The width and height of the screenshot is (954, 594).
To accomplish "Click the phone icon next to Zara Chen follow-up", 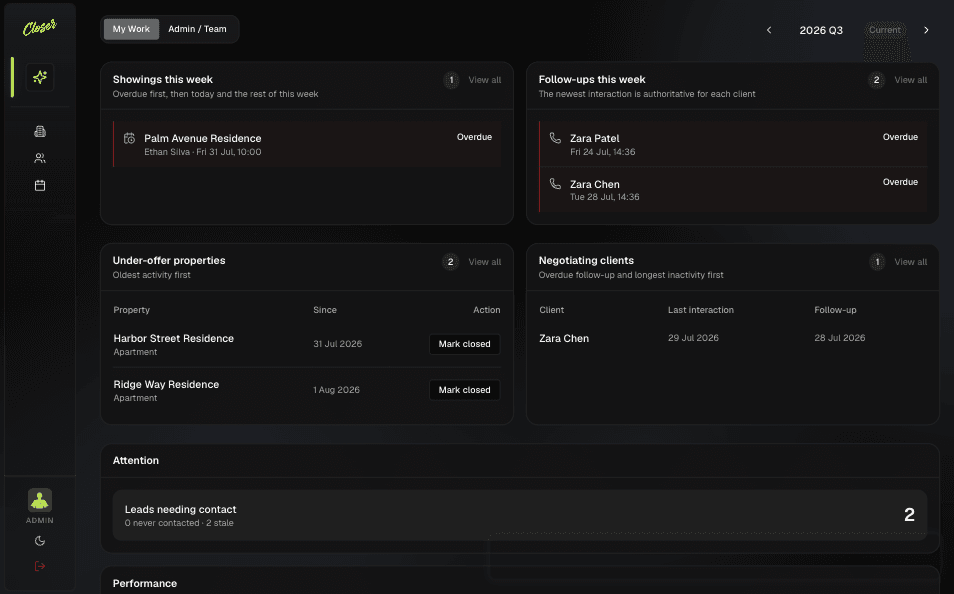I will 555,184.
